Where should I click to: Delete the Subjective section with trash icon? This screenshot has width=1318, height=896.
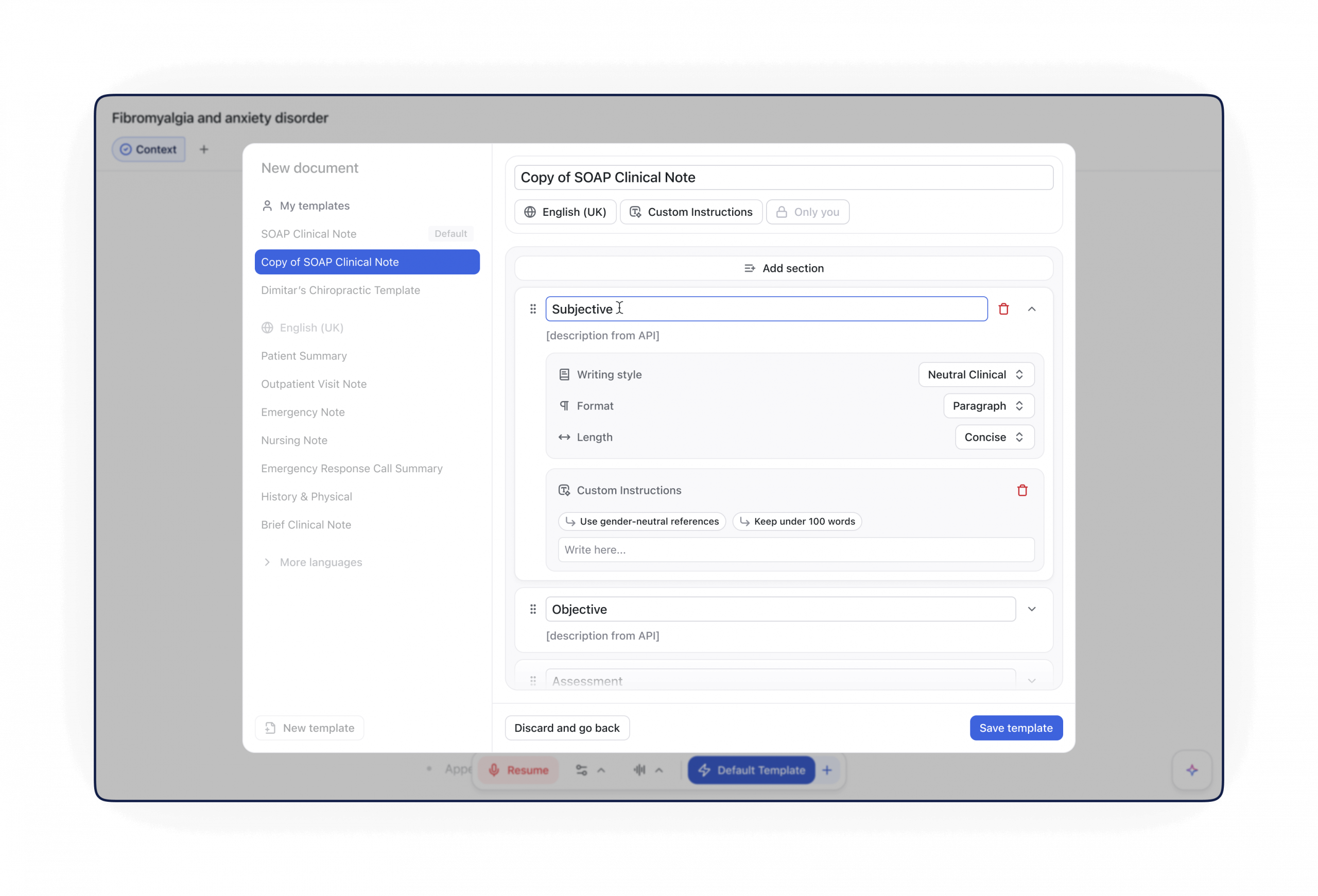(1003, 309)
